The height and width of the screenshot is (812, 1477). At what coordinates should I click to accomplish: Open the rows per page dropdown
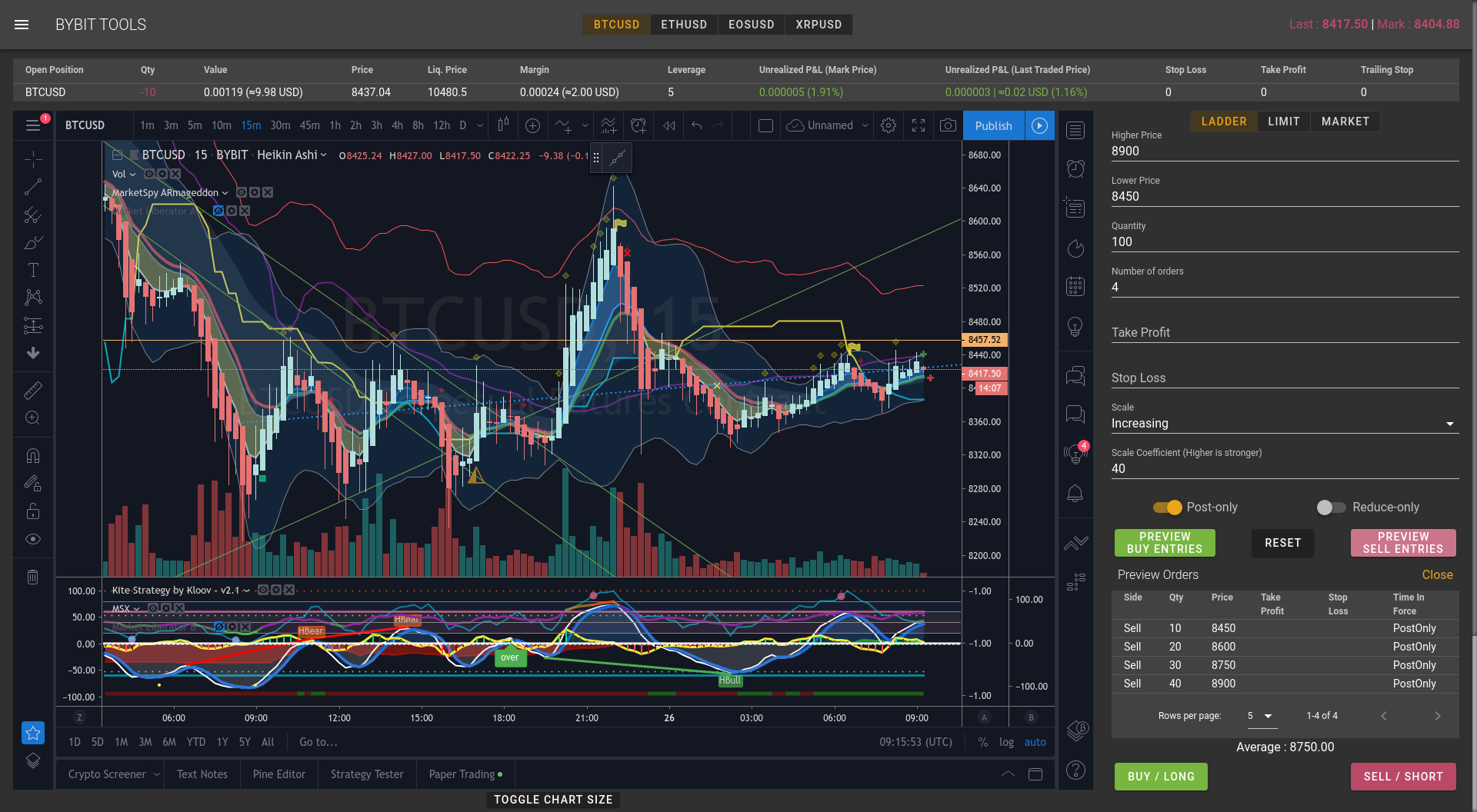1261,716
